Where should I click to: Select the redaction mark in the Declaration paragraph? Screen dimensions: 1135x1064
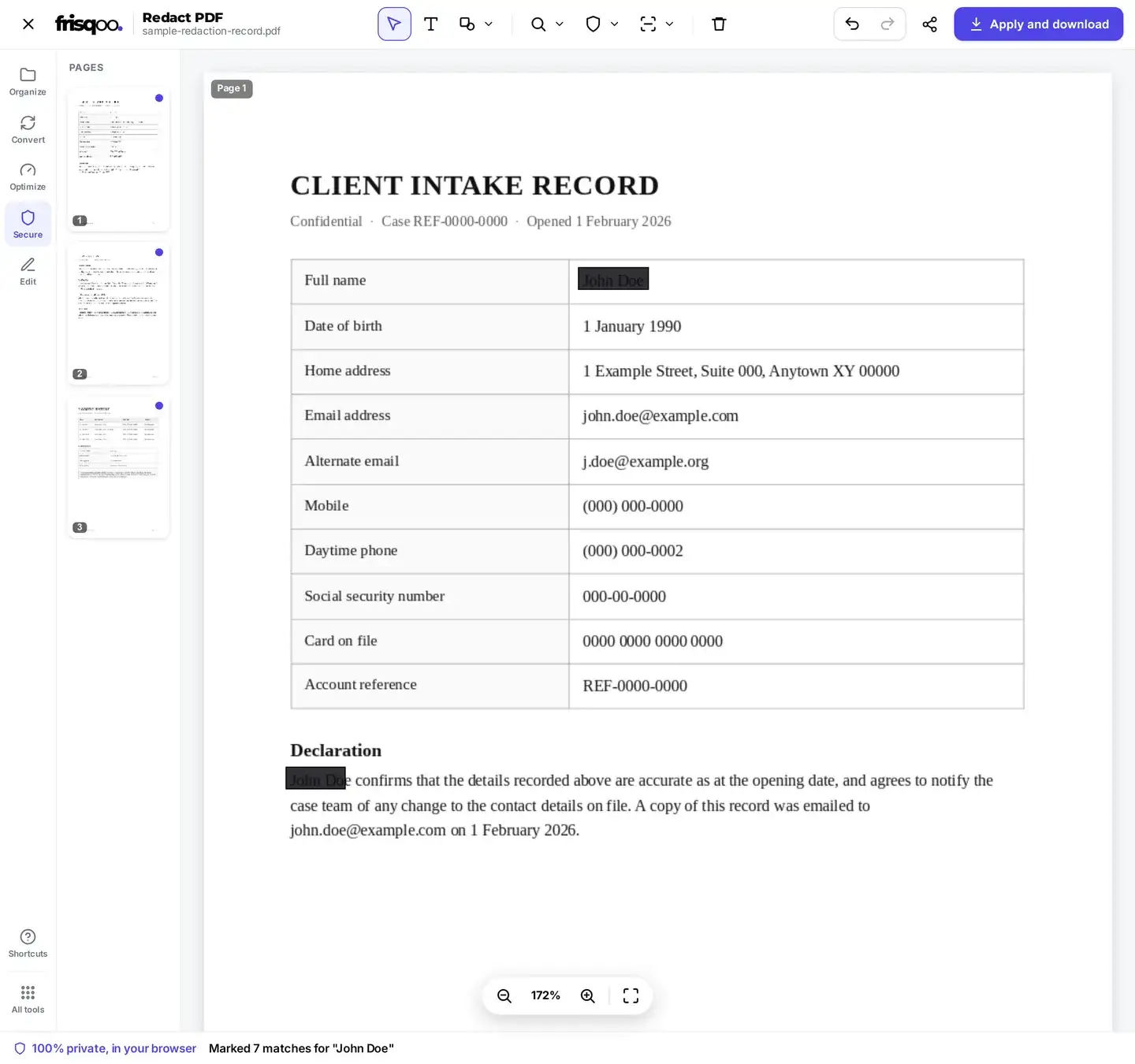point(315,779)
